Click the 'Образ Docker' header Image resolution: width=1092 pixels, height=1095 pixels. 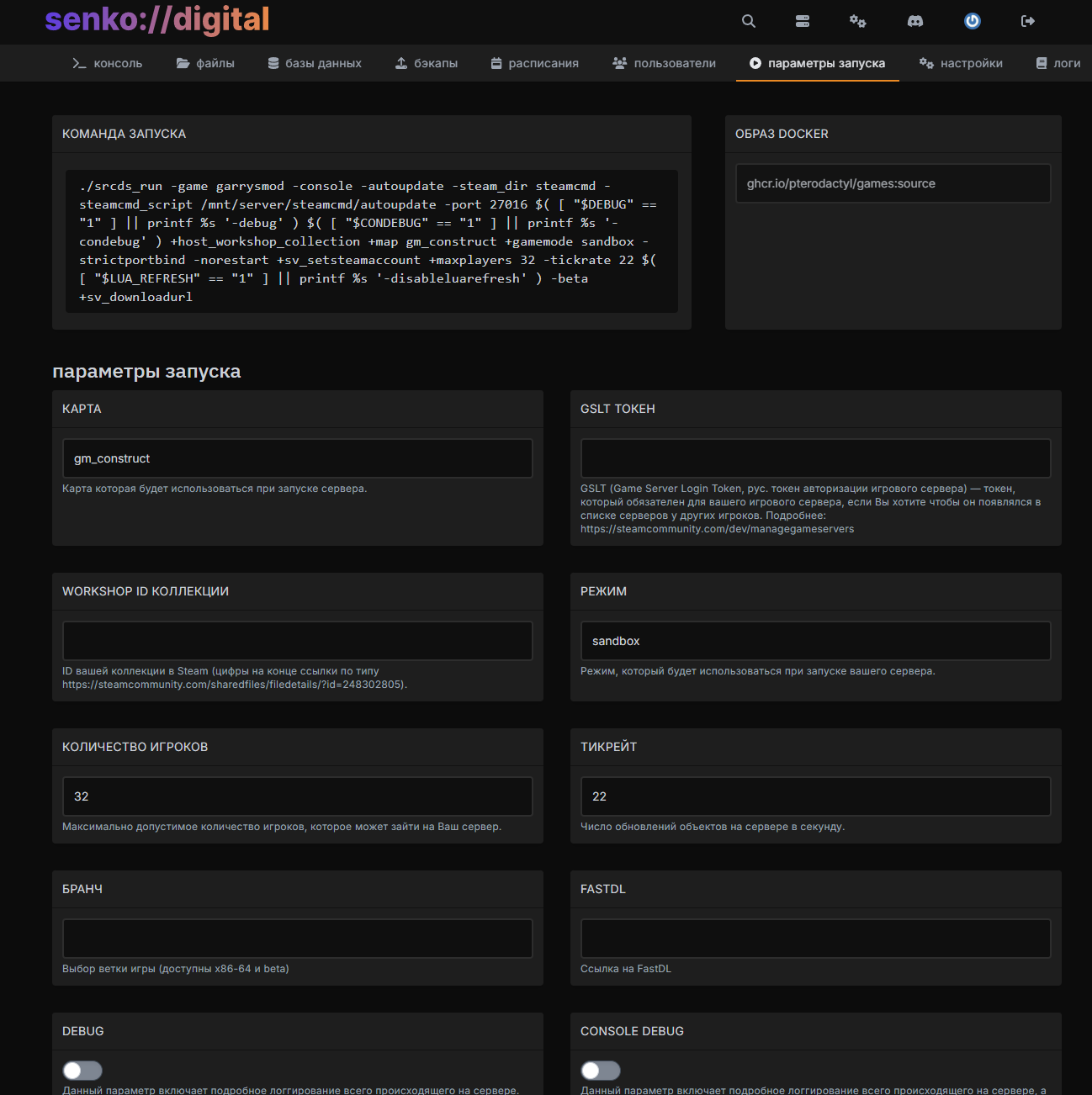(x=782, y=134)
